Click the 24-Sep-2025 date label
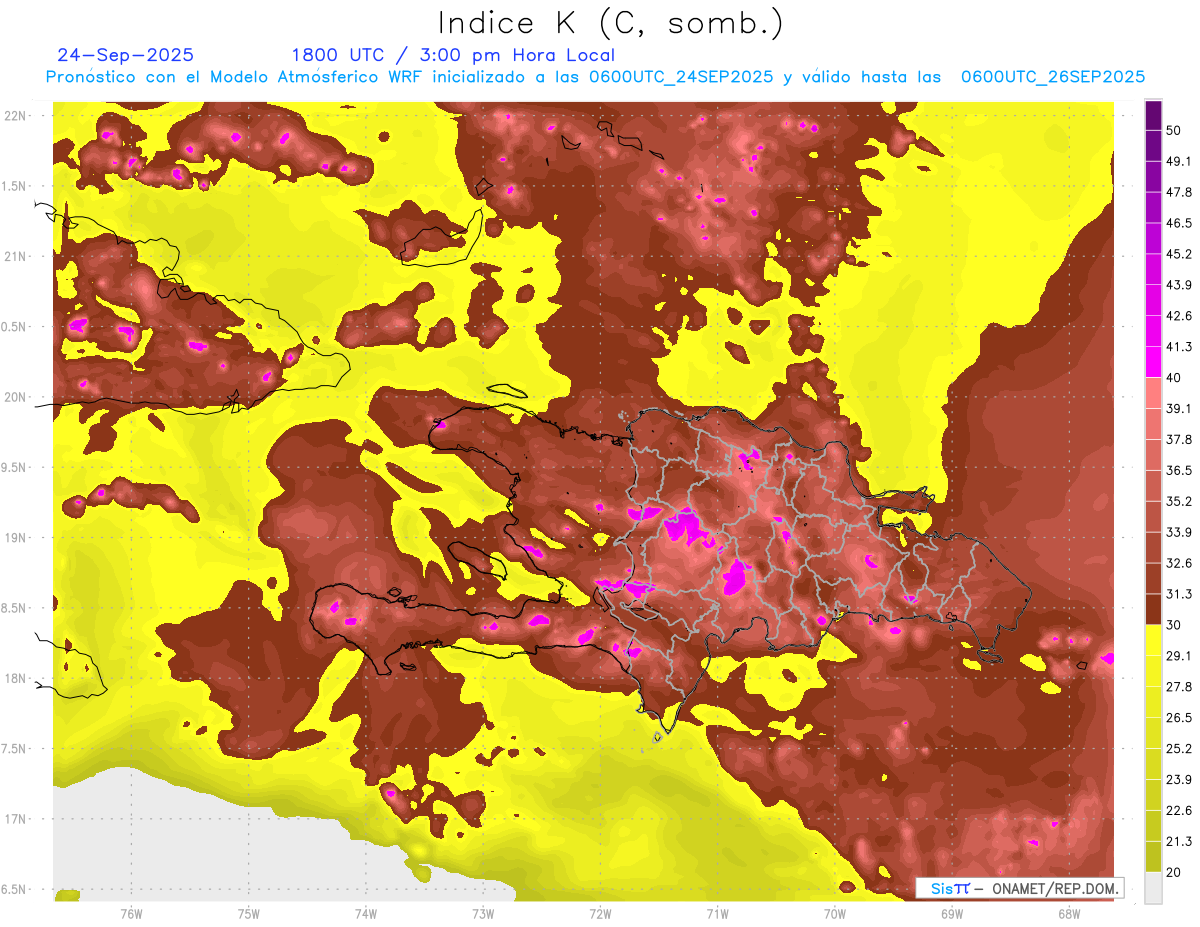Viewport: 1200px width, 927px height. (126, 55)
